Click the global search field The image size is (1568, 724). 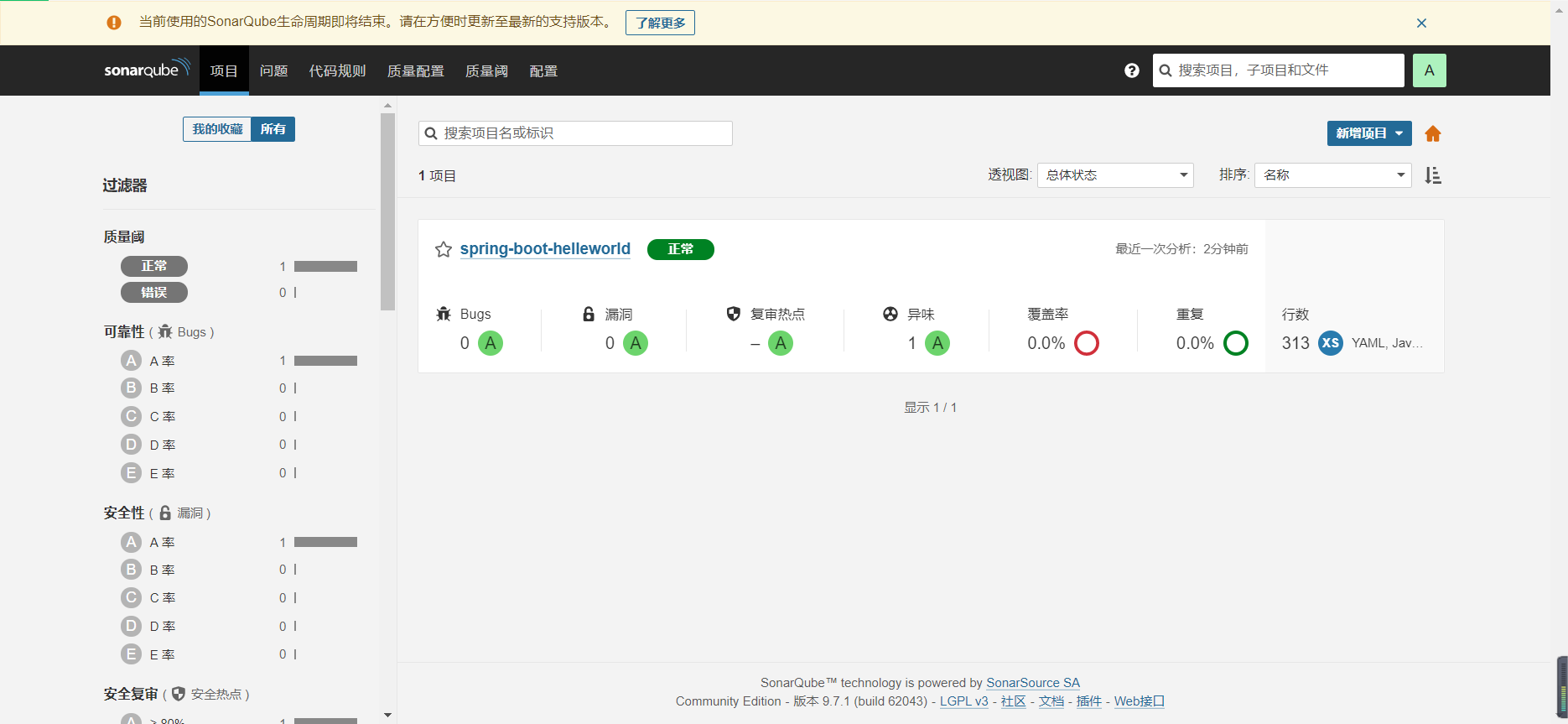(1279, 70)
